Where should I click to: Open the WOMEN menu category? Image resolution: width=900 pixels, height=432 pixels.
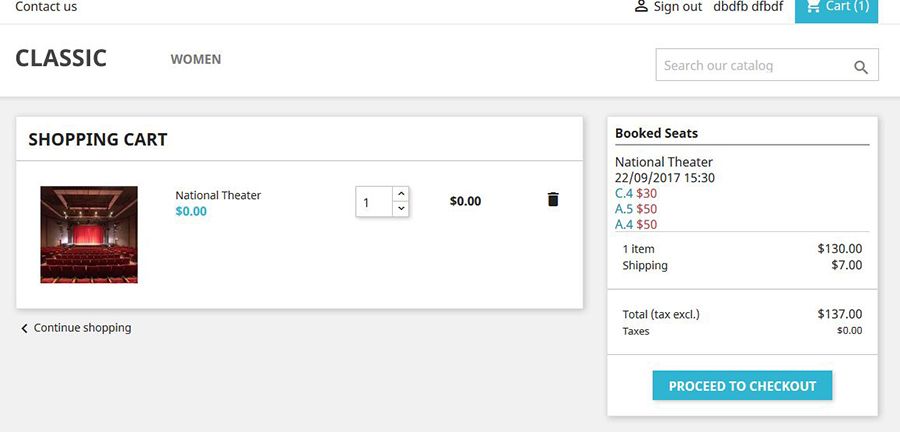click(x=196, y=59)
